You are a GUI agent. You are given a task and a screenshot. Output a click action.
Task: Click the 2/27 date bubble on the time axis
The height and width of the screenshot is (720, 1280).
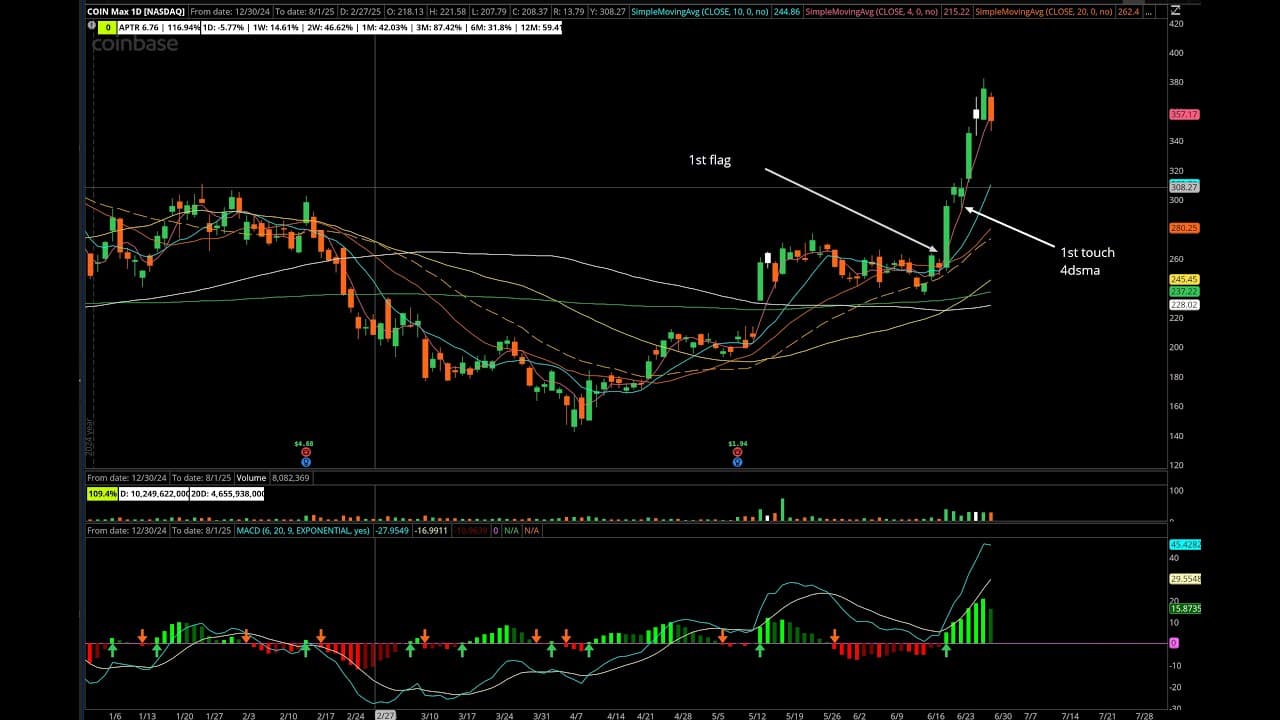pos(385,716)
